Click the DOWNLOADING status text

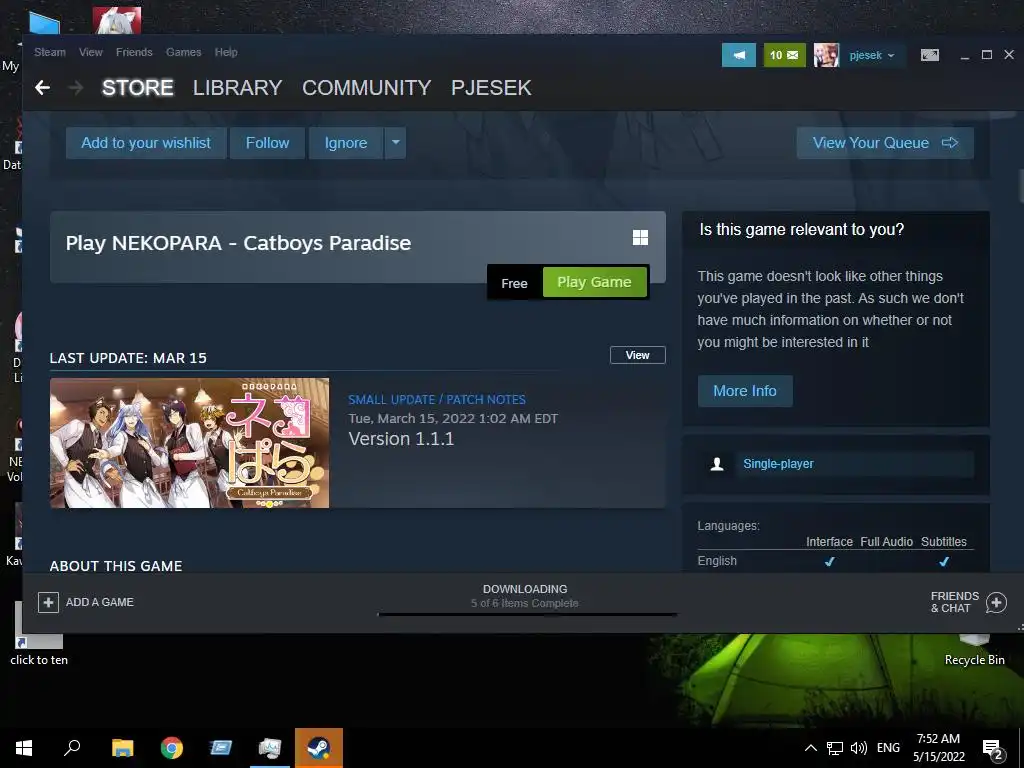[525, 589]
